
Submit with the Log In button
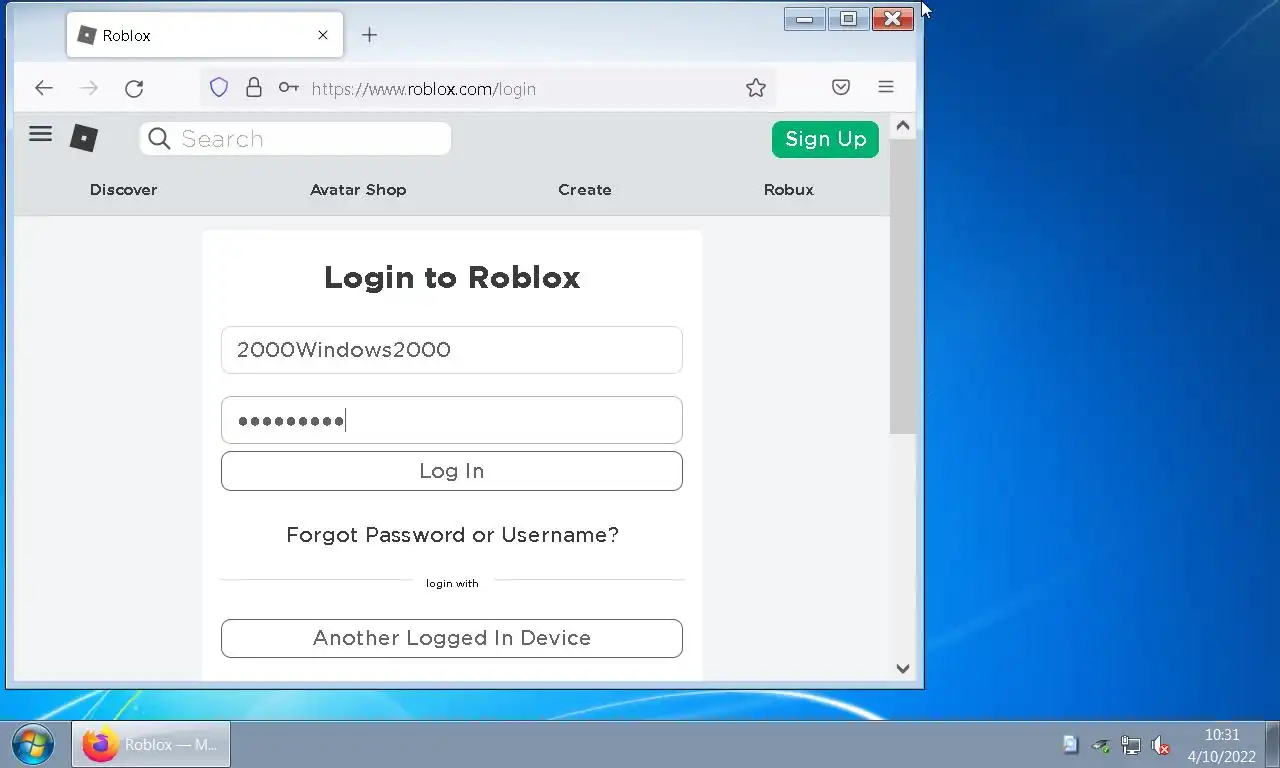click(x=452, y=471)
